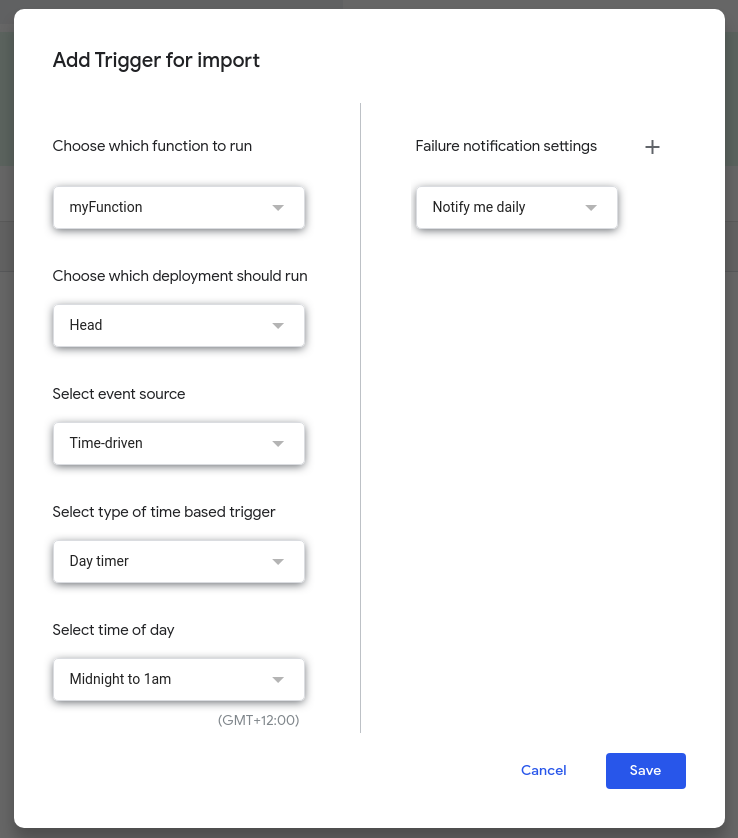The width and height of the screenshot is (738, 838).
Task: Click the 'Add Trigger for import' heading
Action: 156,60
